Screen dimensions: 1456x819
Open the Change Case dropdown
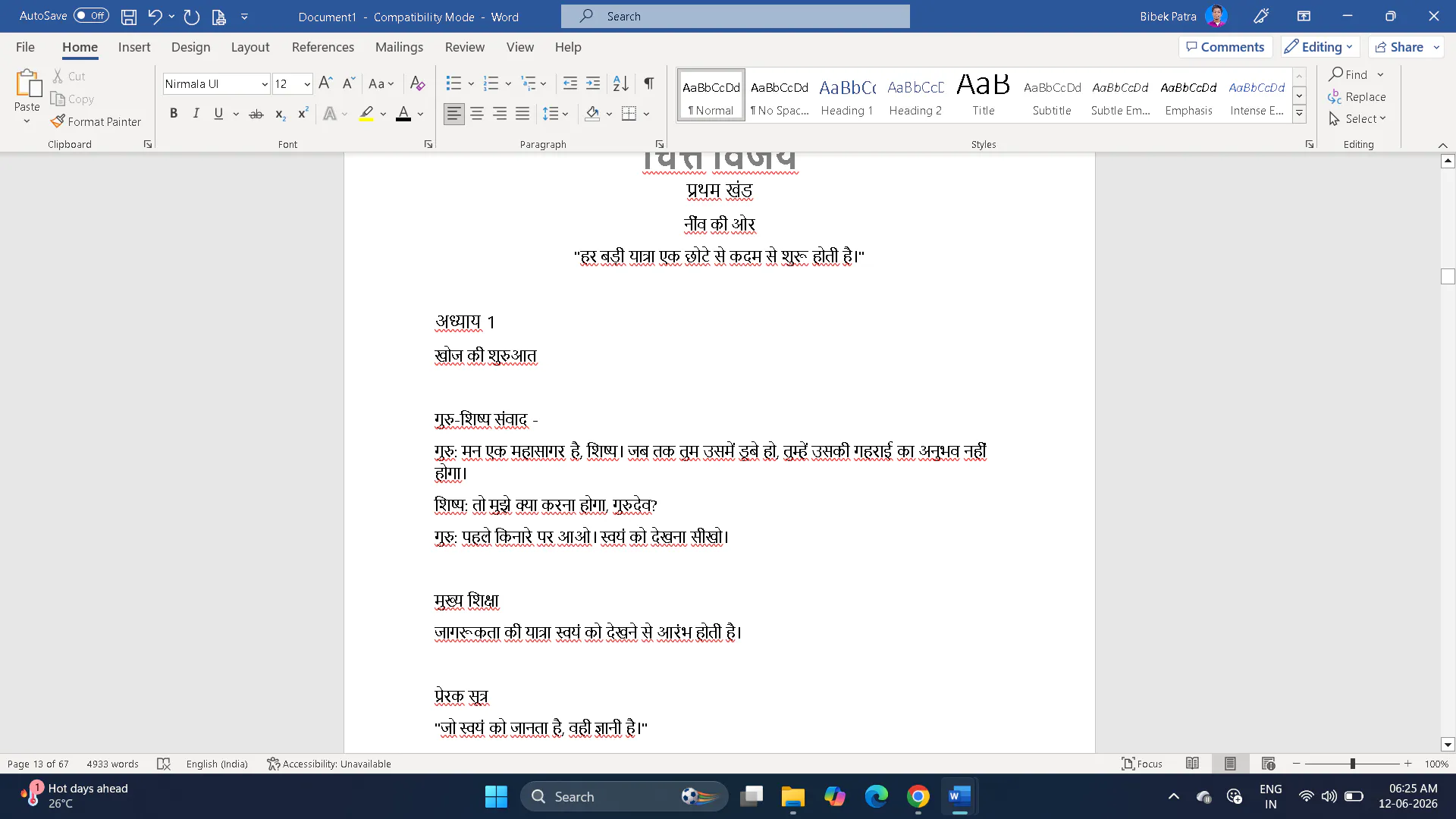click(381, 83)
